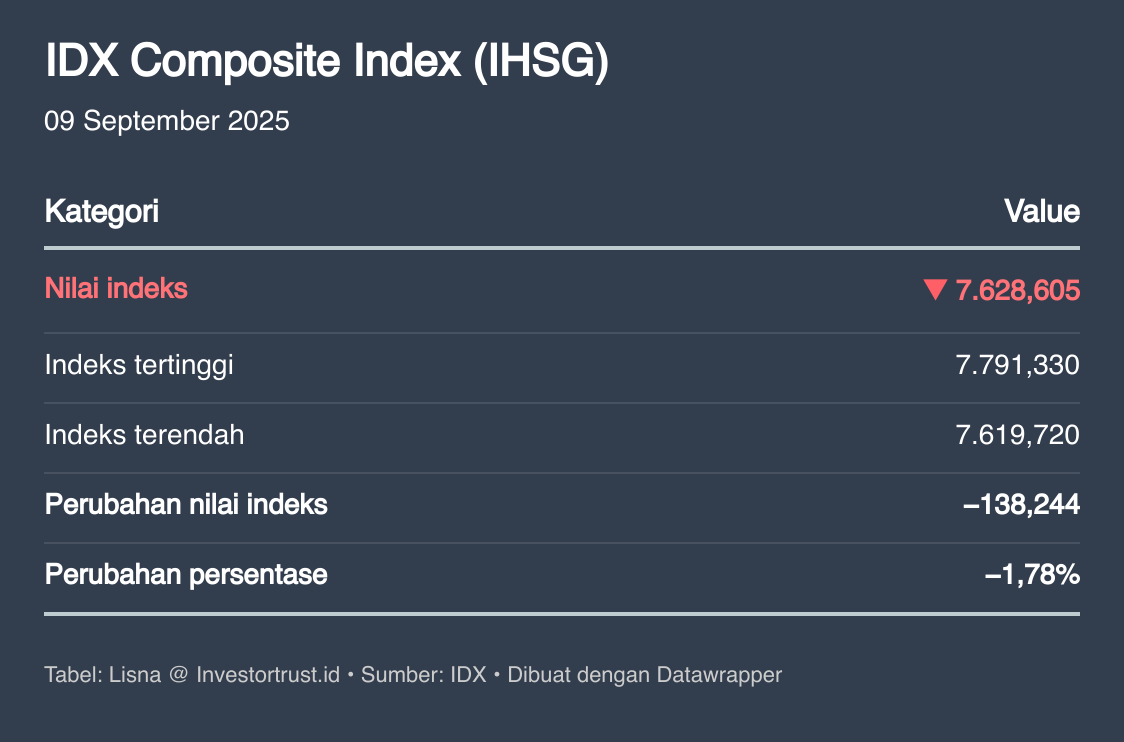Select the Perubahan nilai indeks label
Image resolution: width=1124 pixels, height=742 pixels.
pyautogui.click(x=186, y=505)
